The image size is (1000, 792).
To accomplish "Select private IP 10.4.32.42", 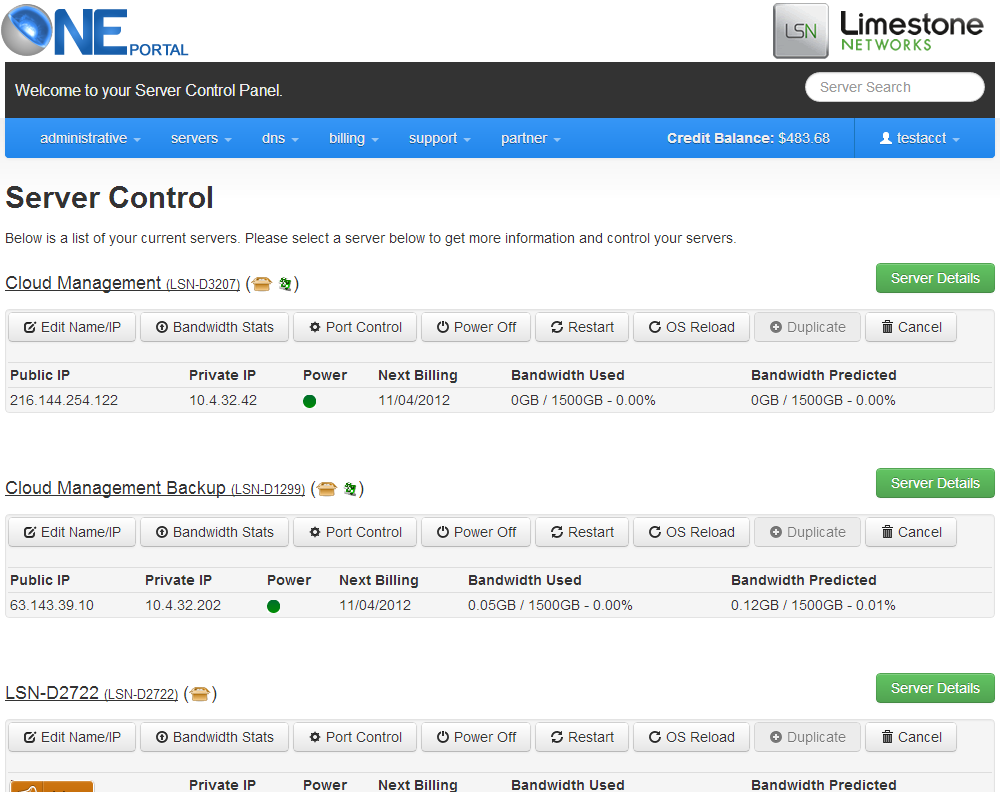I will [x=223, y=400].
